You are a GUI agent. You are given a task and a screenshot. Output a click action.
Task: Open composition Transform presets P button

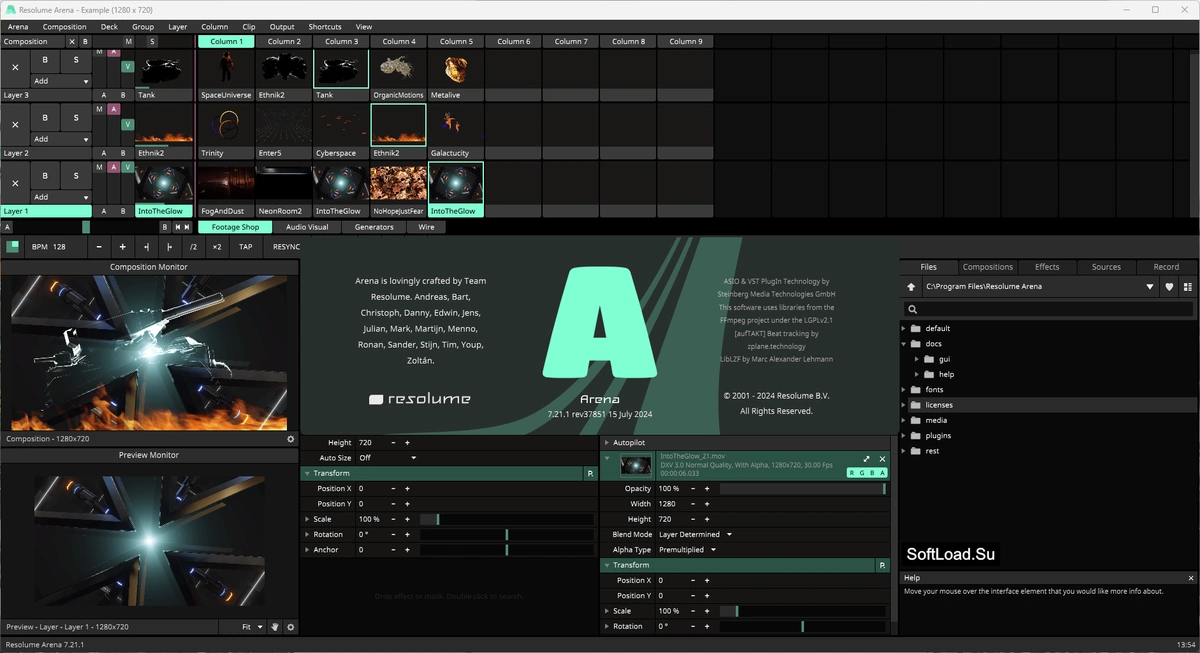coord(590,473)
